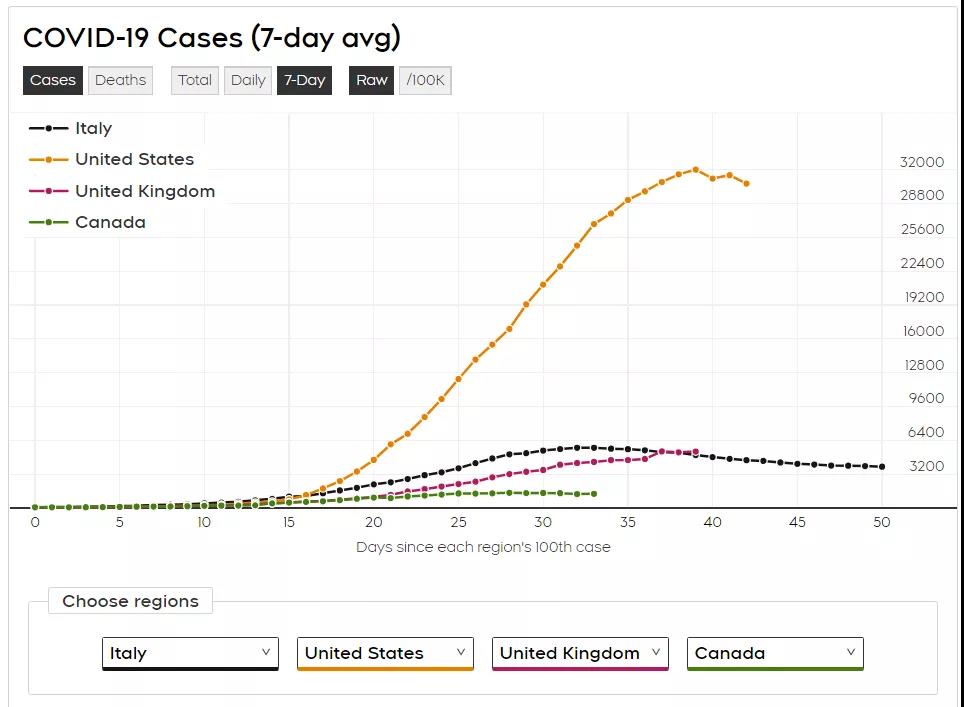The height and width of the screenshot is (707, 964).
Task: Show Total cumulative numbers
Action: [x=195, y=80]
